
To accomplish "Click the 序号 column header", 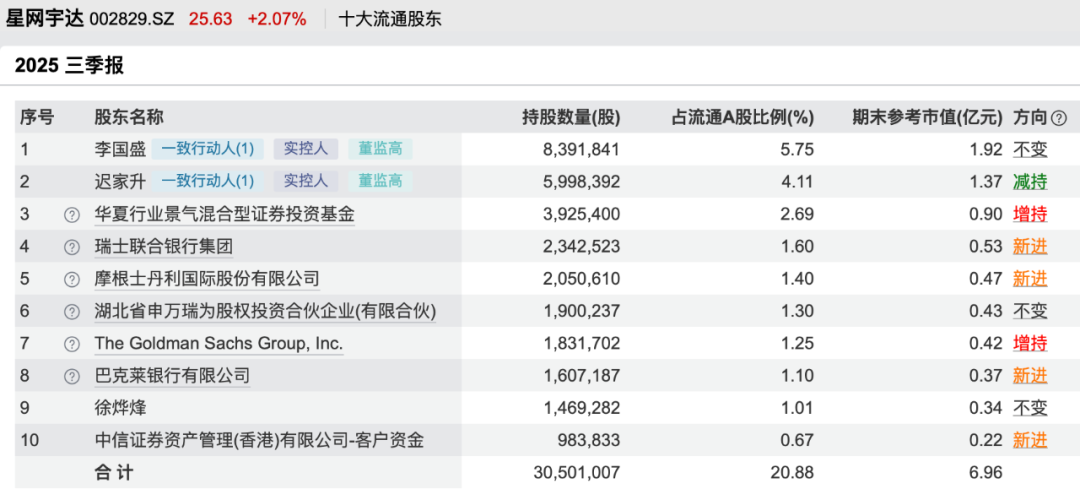I will 37,118.
